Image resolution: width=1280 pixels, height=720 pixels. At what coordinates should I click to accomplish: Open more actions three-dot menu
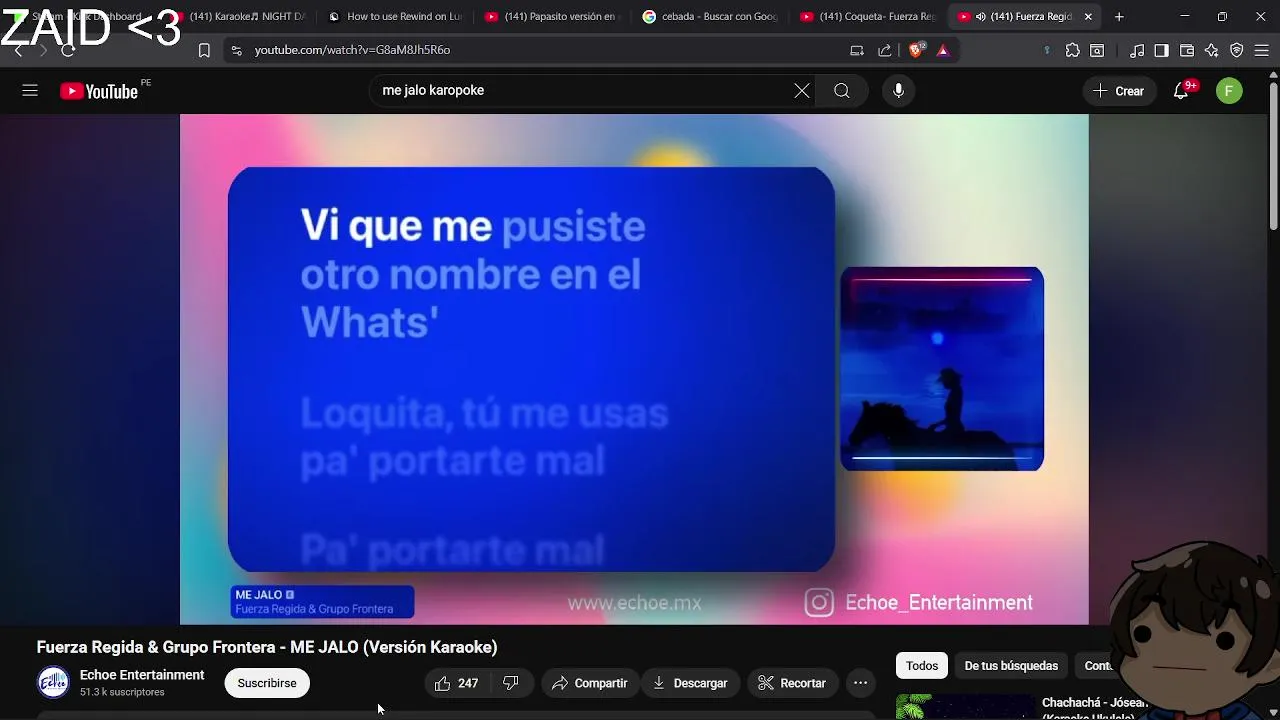point(860,683)
